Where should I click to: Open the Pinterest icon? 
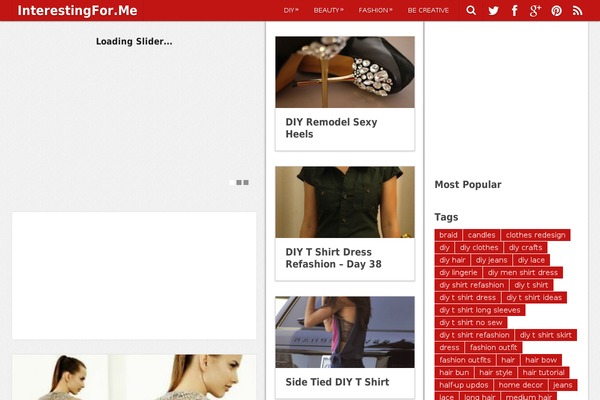[x=556, y=10]
